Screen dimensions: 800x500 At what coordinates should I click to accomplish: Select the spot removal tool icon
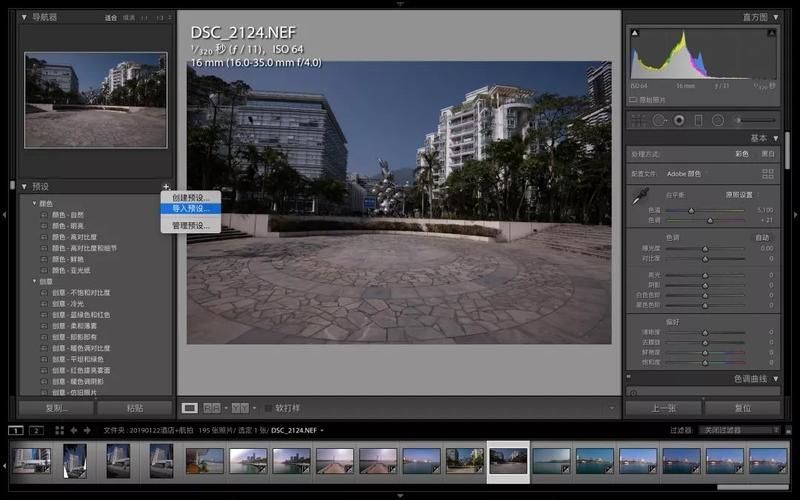pyautogui.click(x=659, y=121)
